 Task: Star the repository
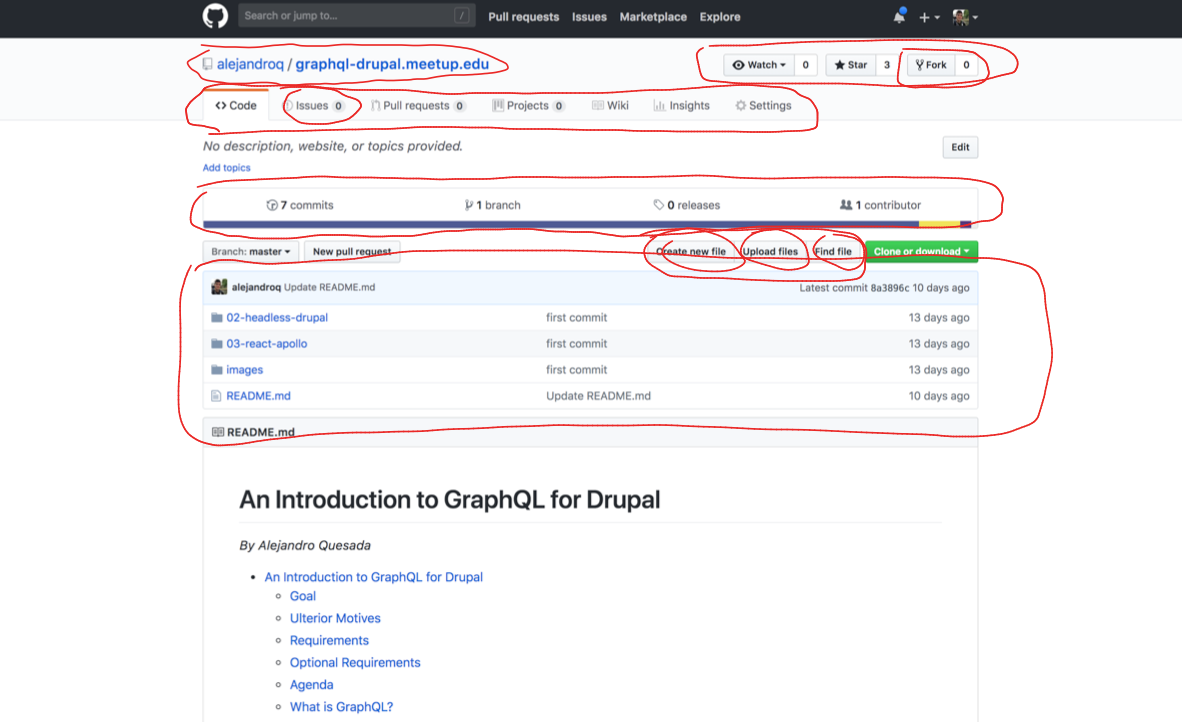click(851, 65)
